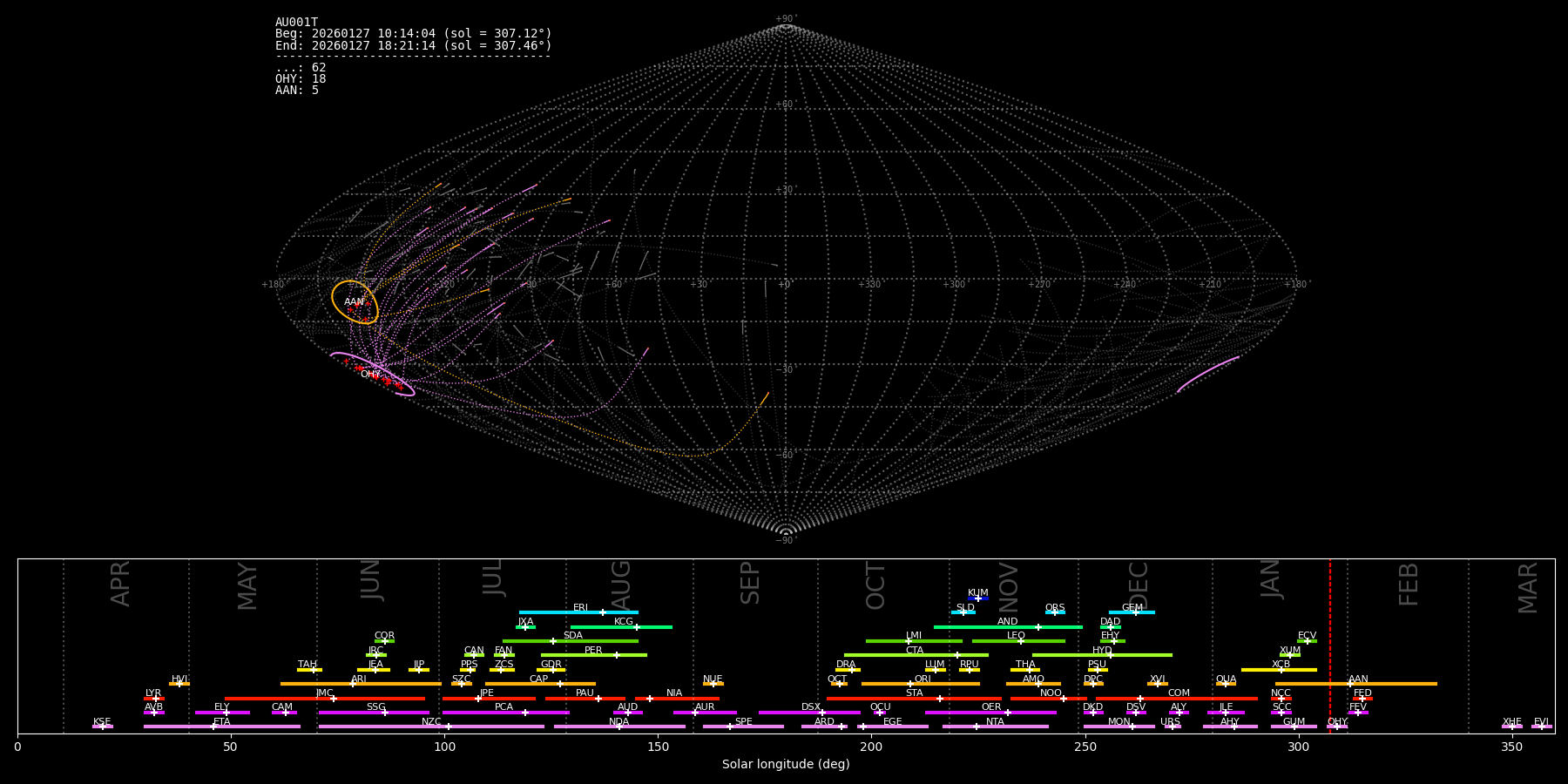Click the ERI shower label
This screenshot has width=1568, height=784.
click(x=580, y=608)
